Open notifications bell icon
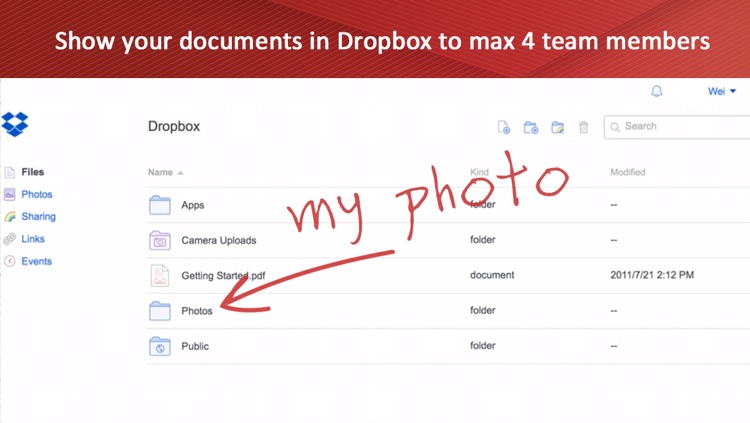The image size is (750, 423). [657, 91]
